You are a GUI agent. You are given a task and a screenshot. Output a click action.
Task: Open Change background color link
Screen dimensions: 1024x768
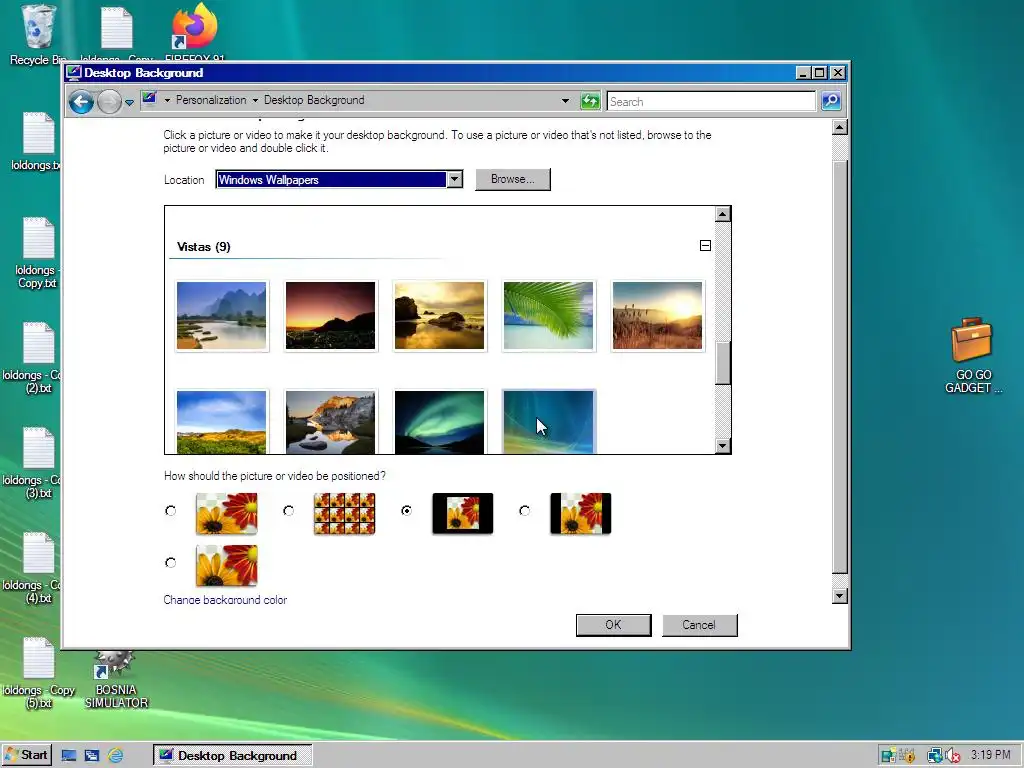pos(225,600)
